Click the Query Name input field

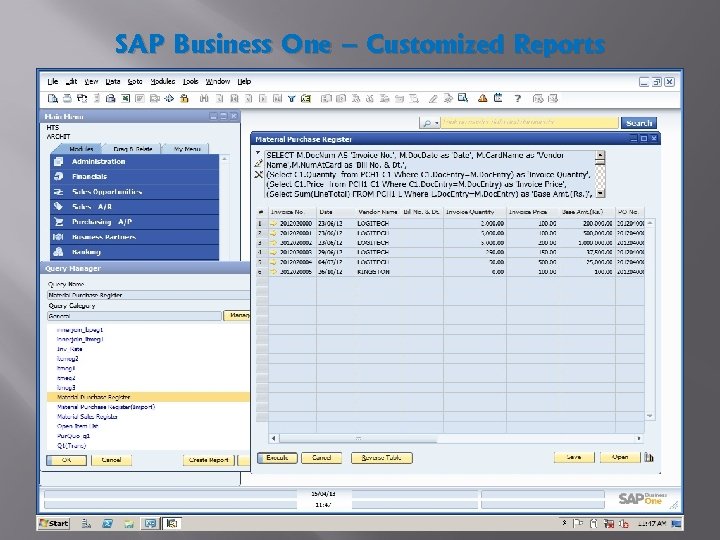(148, 295)
